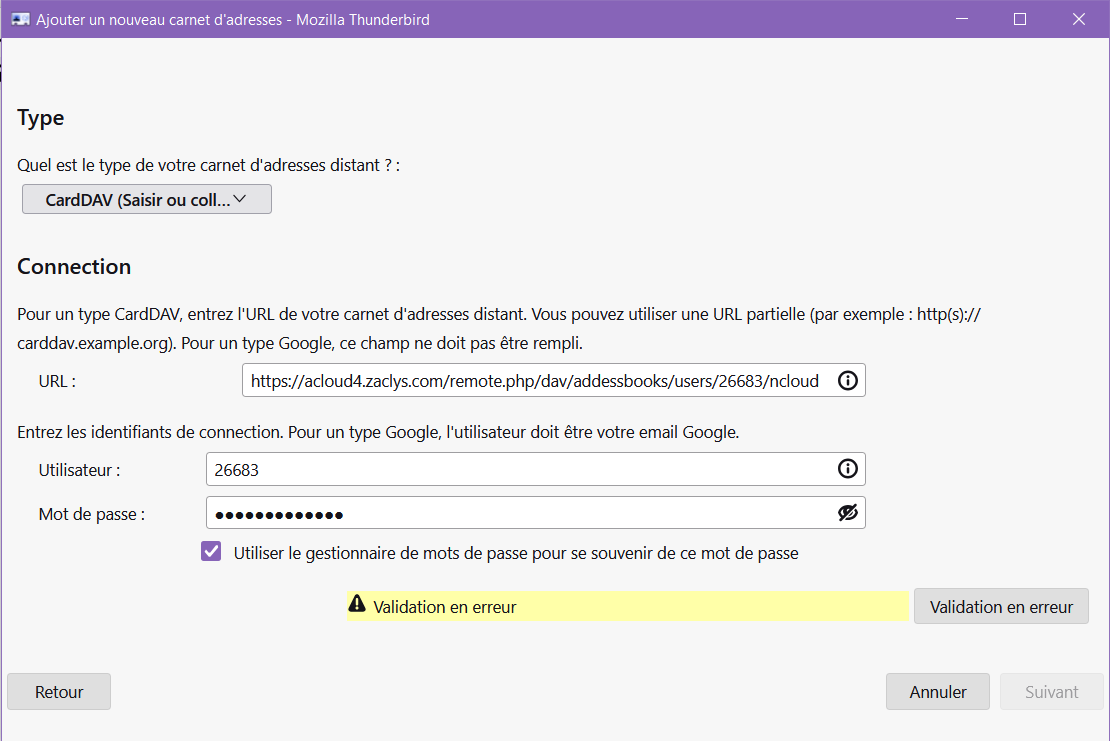Image resolution: width=1110 pixels, height=741 pixels.
Task: Click the Thunderbird icon in the title bar
Action: [20, 19]
